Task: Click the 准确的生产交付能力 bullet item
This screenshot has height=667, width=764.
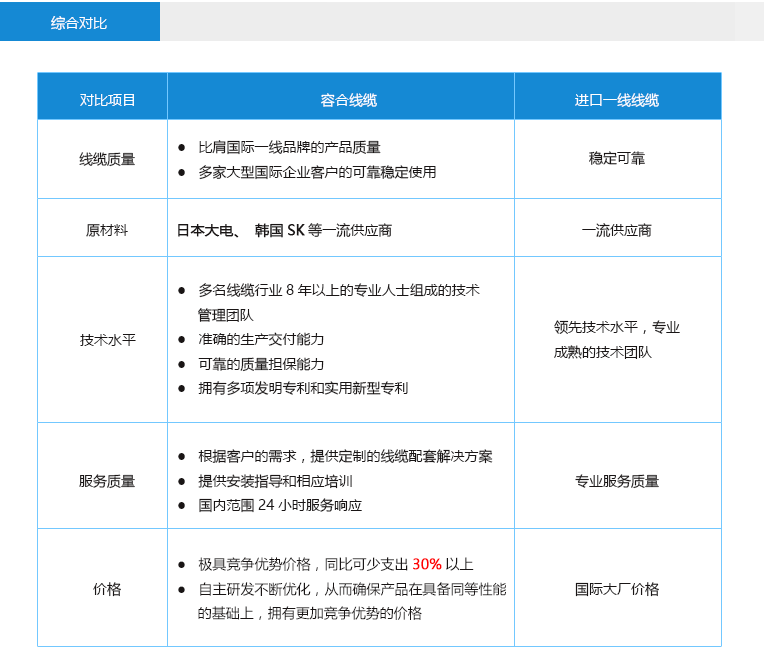Action: point(261,339)
